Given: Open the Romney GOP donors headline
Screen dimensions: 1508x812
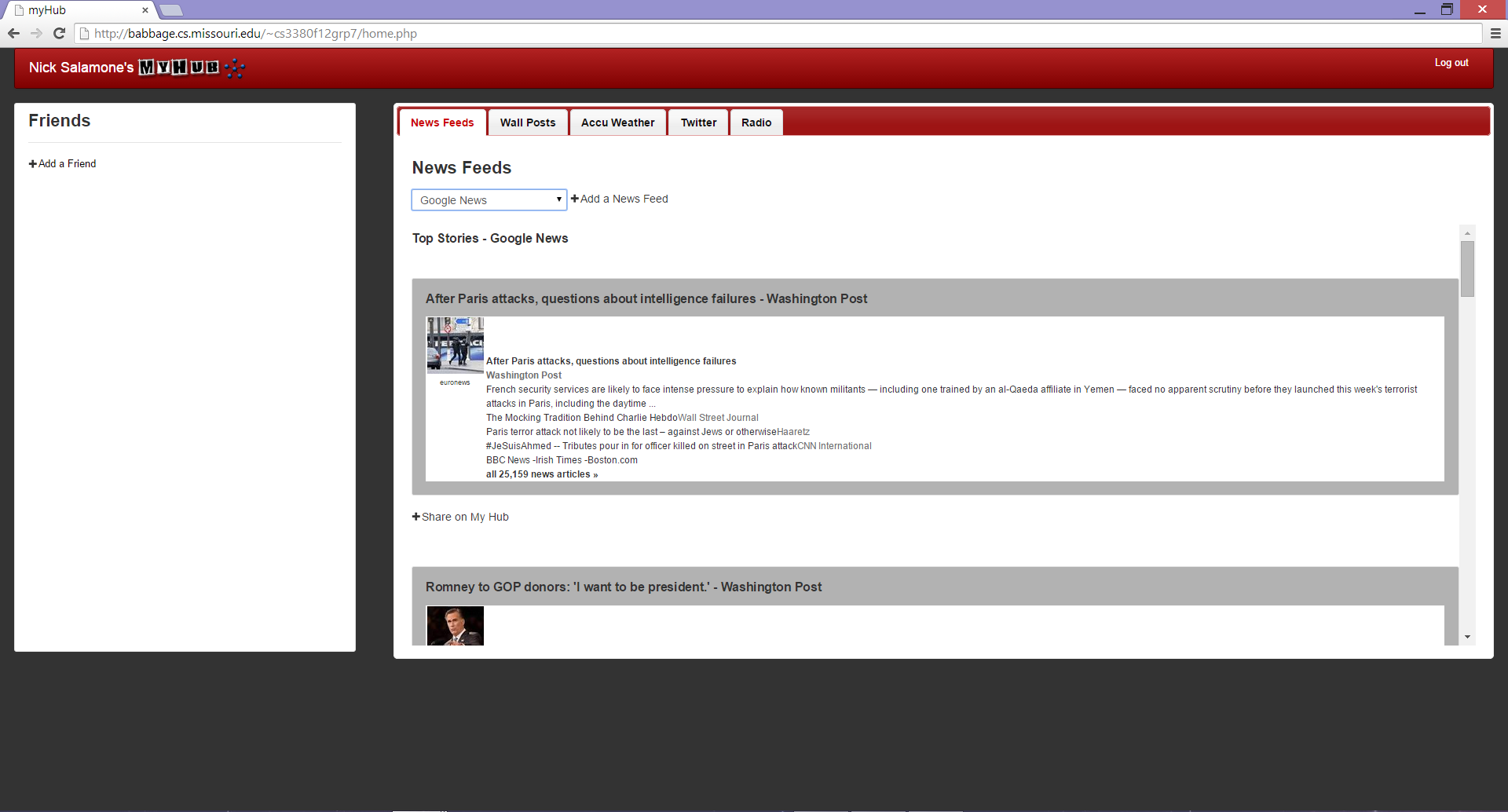Looking at the screenshot, I should click(624, 587).
